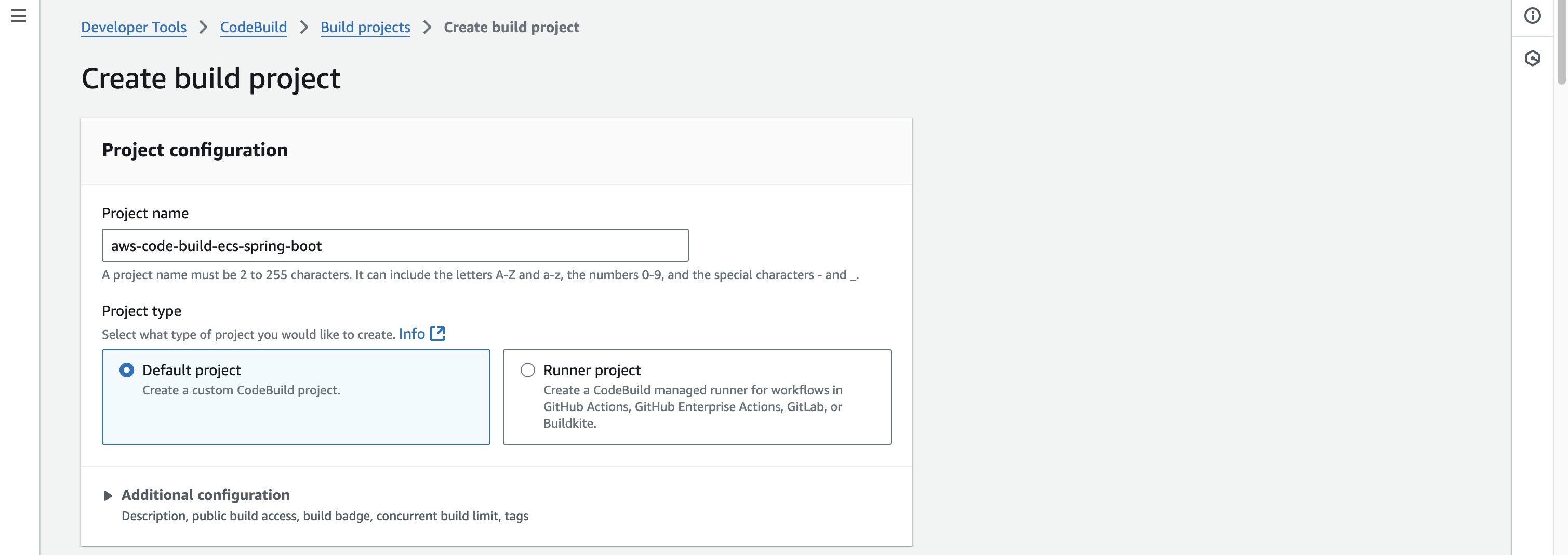This screenshot has height=555, width=1568.
Task: Click the 'Create a custom CodeBuild project.' description
Action: tap(241, 390)
